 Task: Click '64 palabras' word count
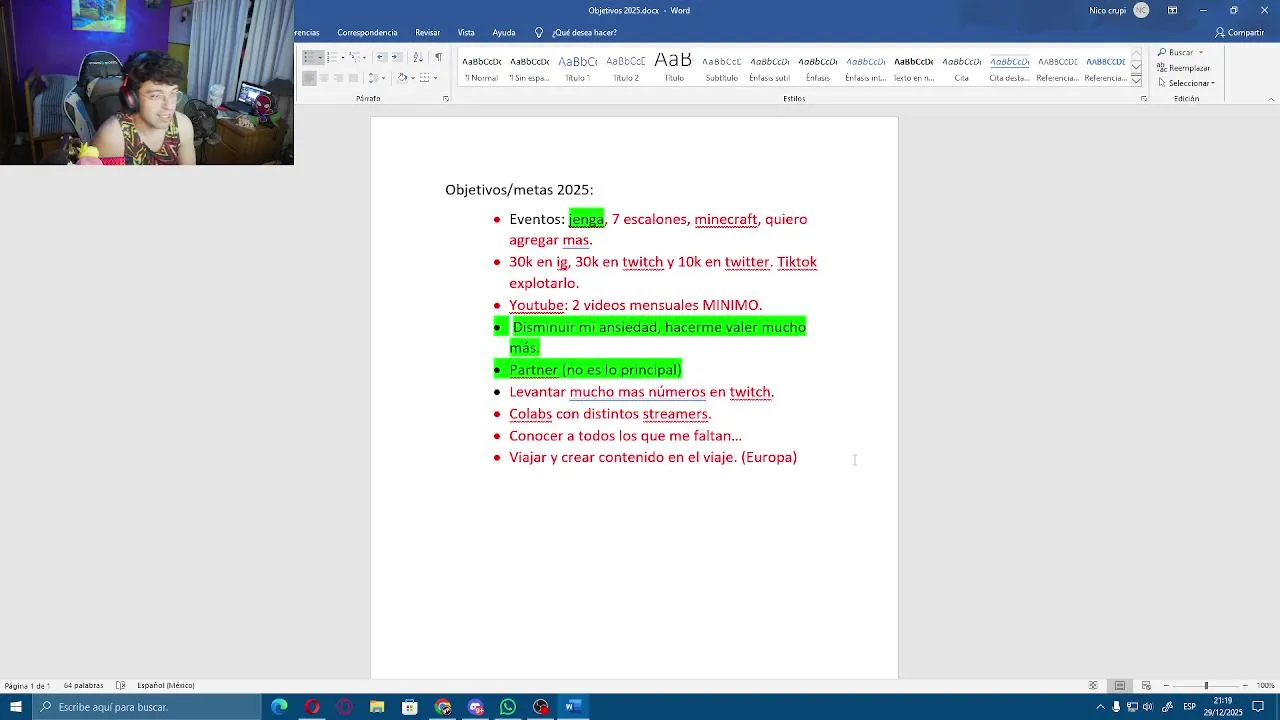pyautogui.click(x=83, y=686)
